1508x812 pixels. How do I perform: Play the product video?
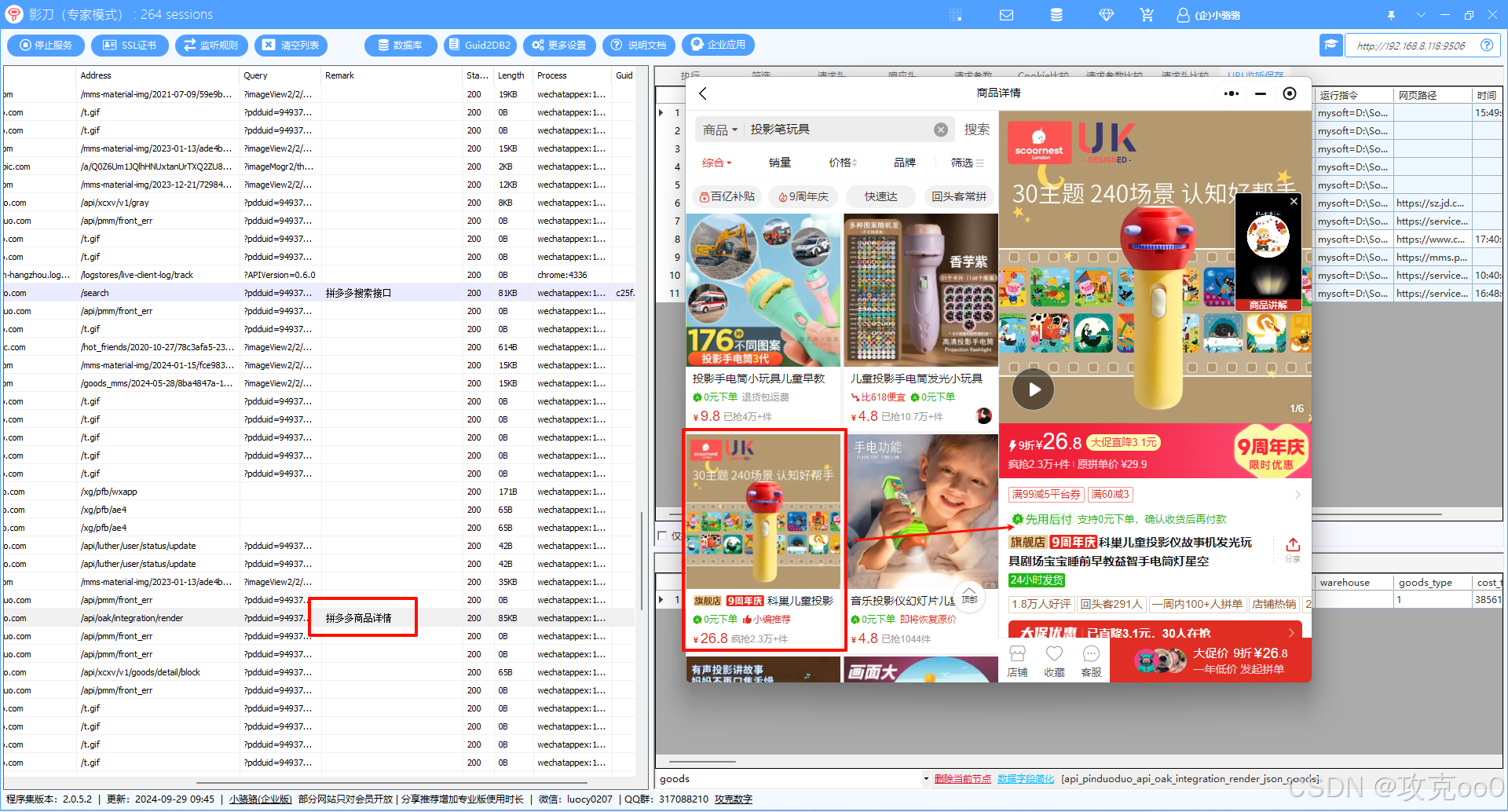(1033, 390)
